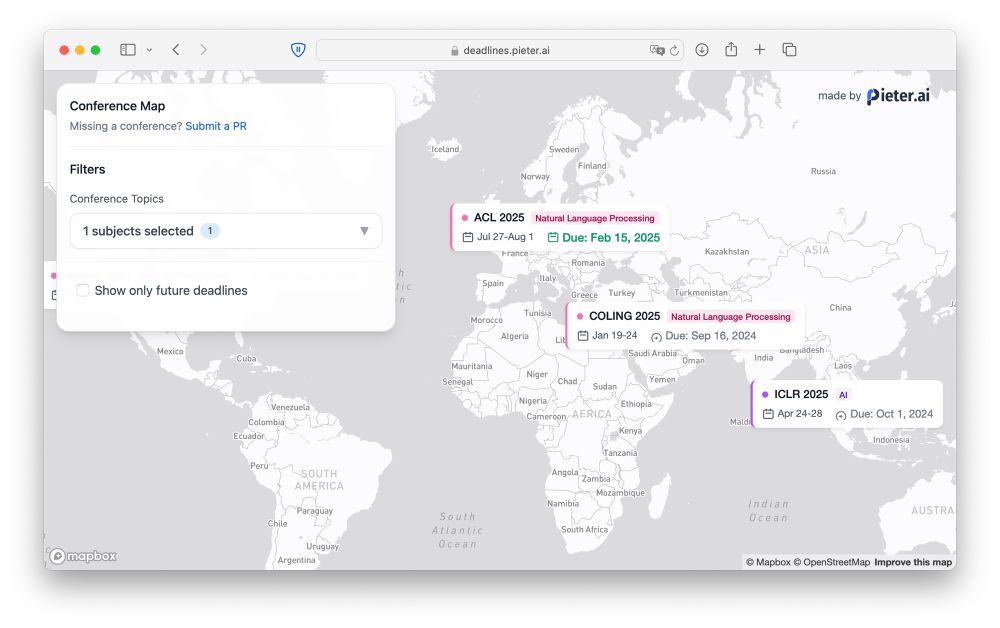Screen dimensions: 1000x628
Task: Click the ACL 2025 calendar date icon
Action: 467,237
